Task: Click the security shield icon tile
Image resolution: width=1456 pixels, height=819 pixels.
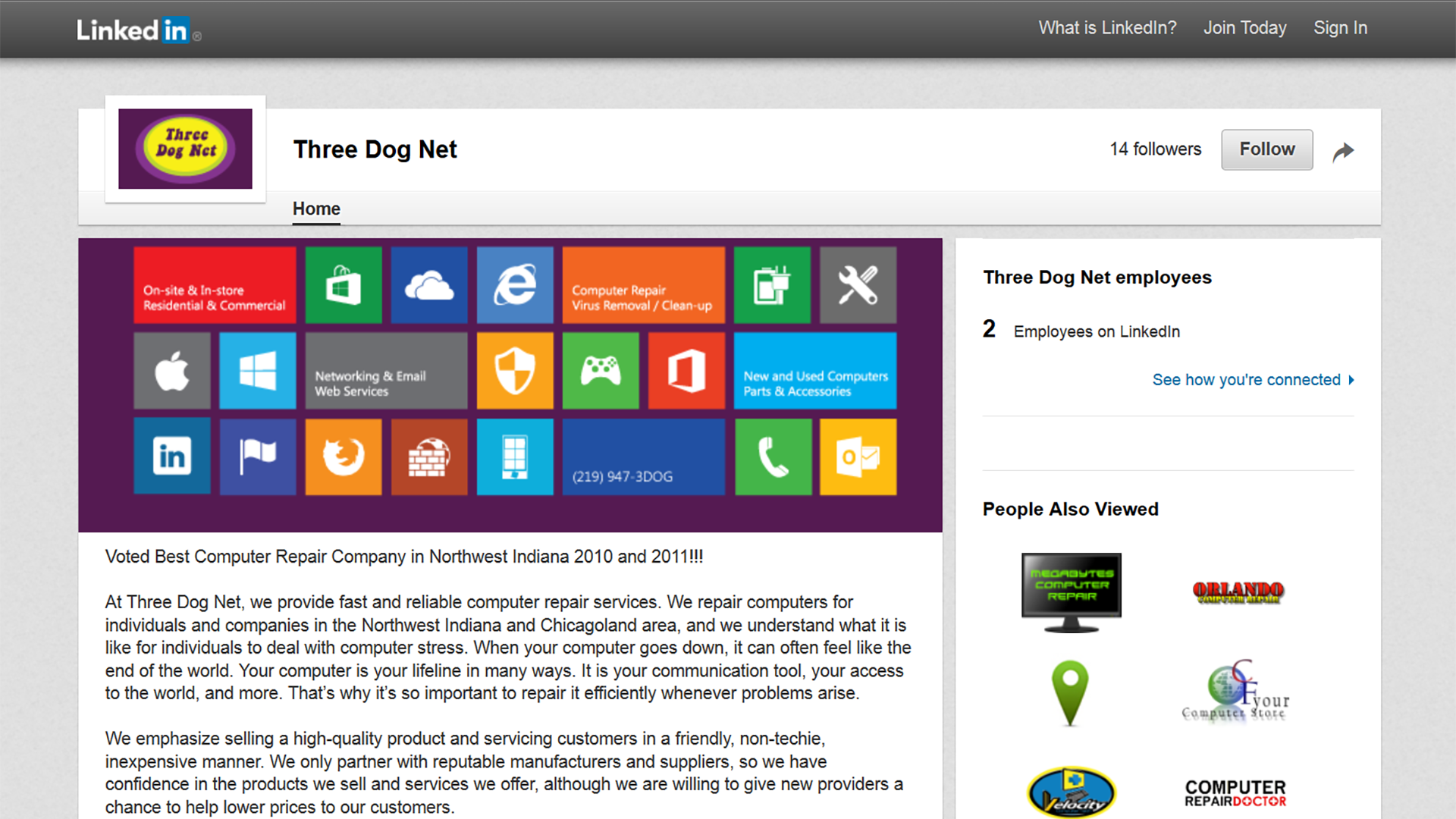Action: 515,371
